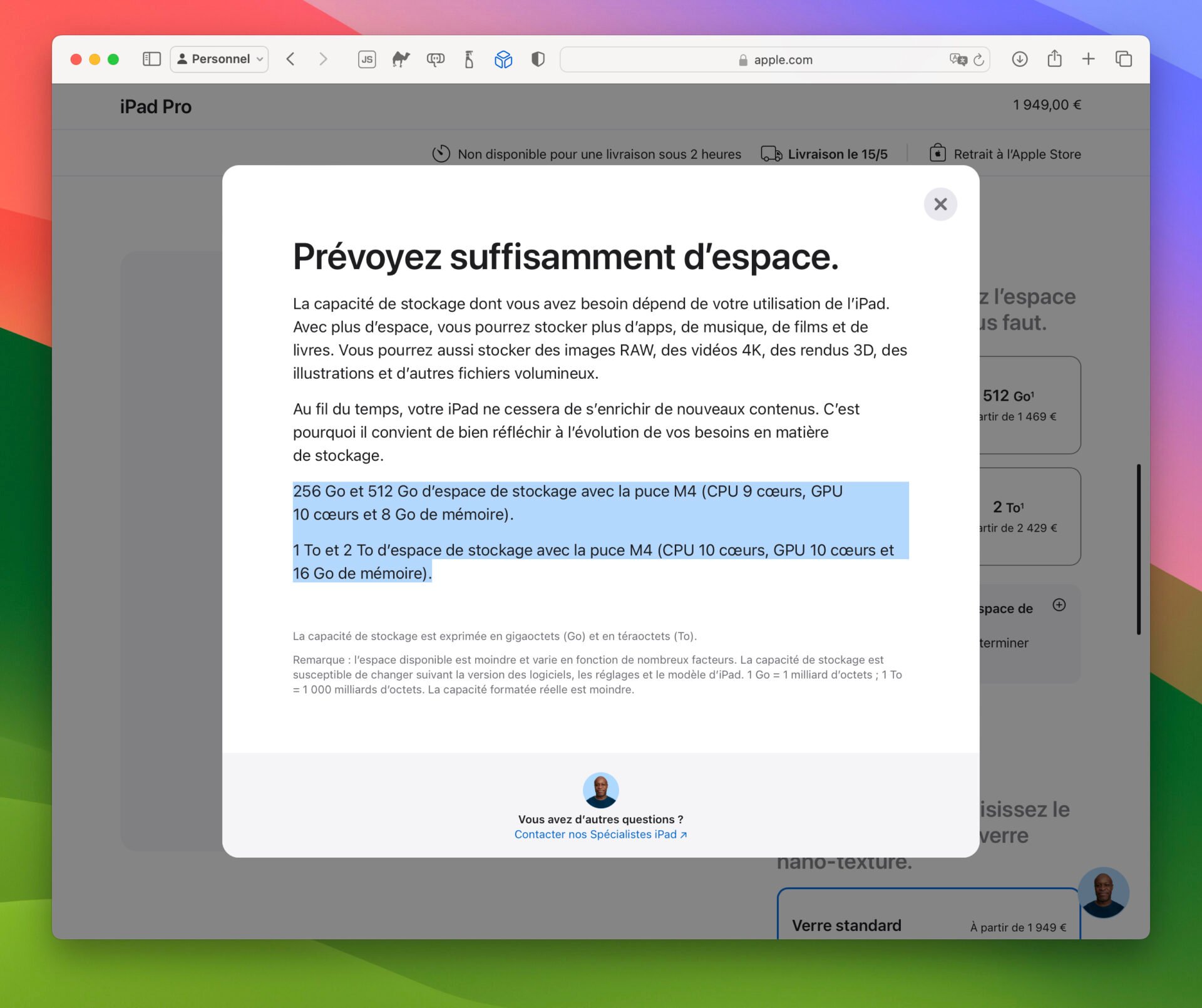The height and width of the screenshot is (1008, 1202).
Task: Click the storage pickup bag icon
Action: pyautogui.click(x=938, y=153)
